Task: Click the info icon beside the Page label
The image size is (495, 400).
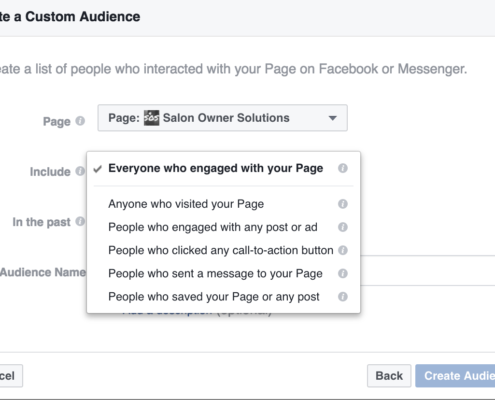Action: tap(80, 121)
